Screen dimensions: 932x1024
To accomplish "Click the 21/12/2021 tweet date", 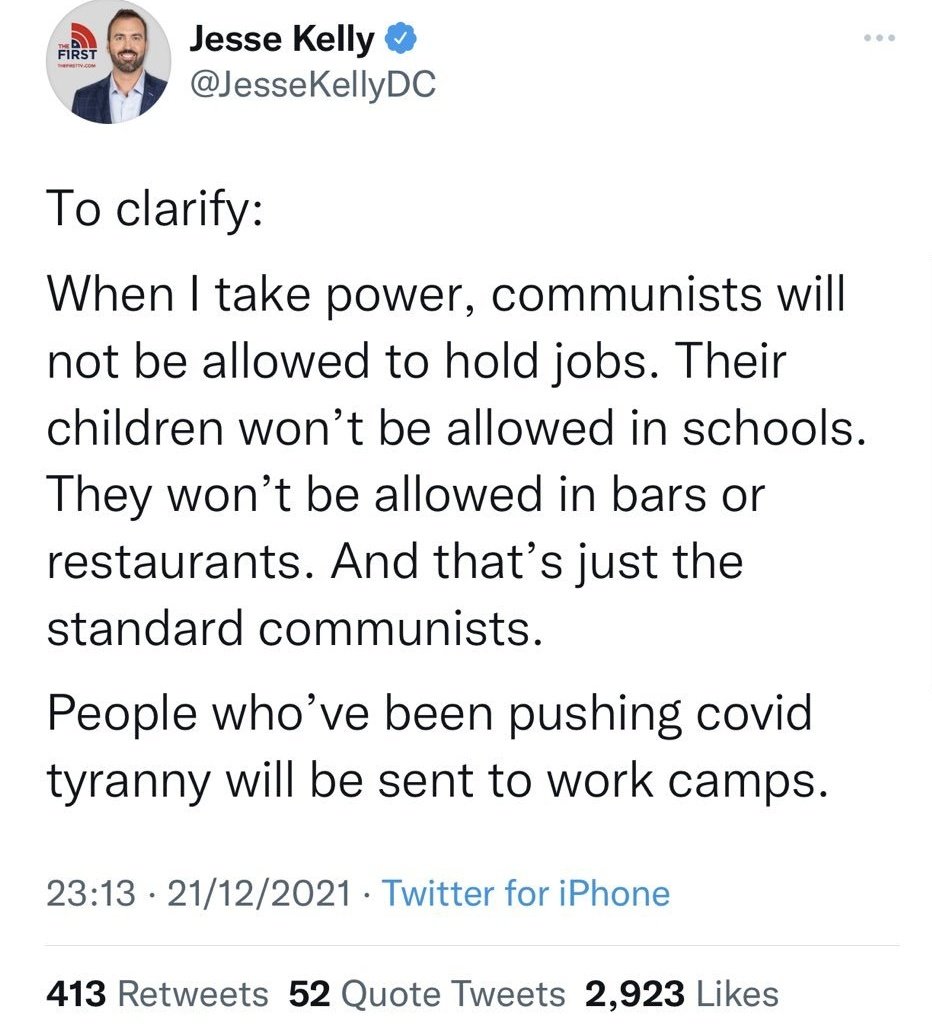I will coord(260,892).
